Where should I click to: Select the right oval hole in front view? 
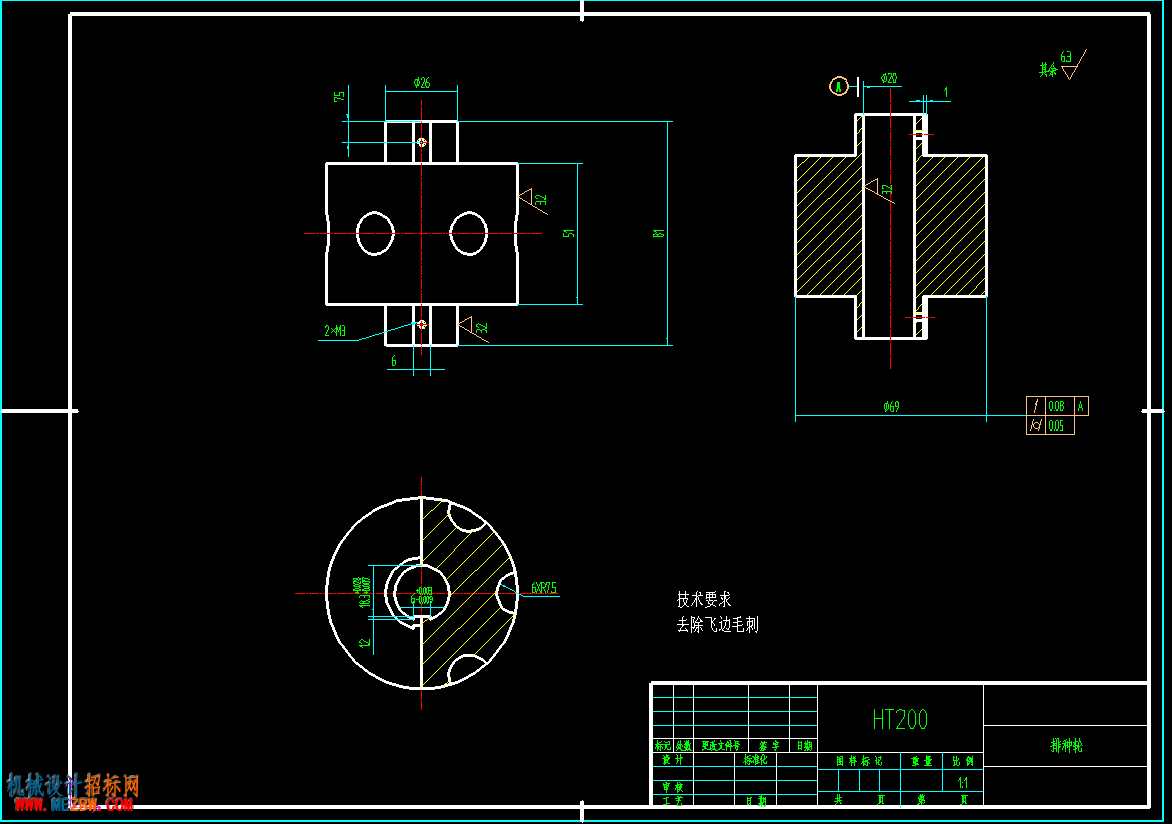point(469,233)
